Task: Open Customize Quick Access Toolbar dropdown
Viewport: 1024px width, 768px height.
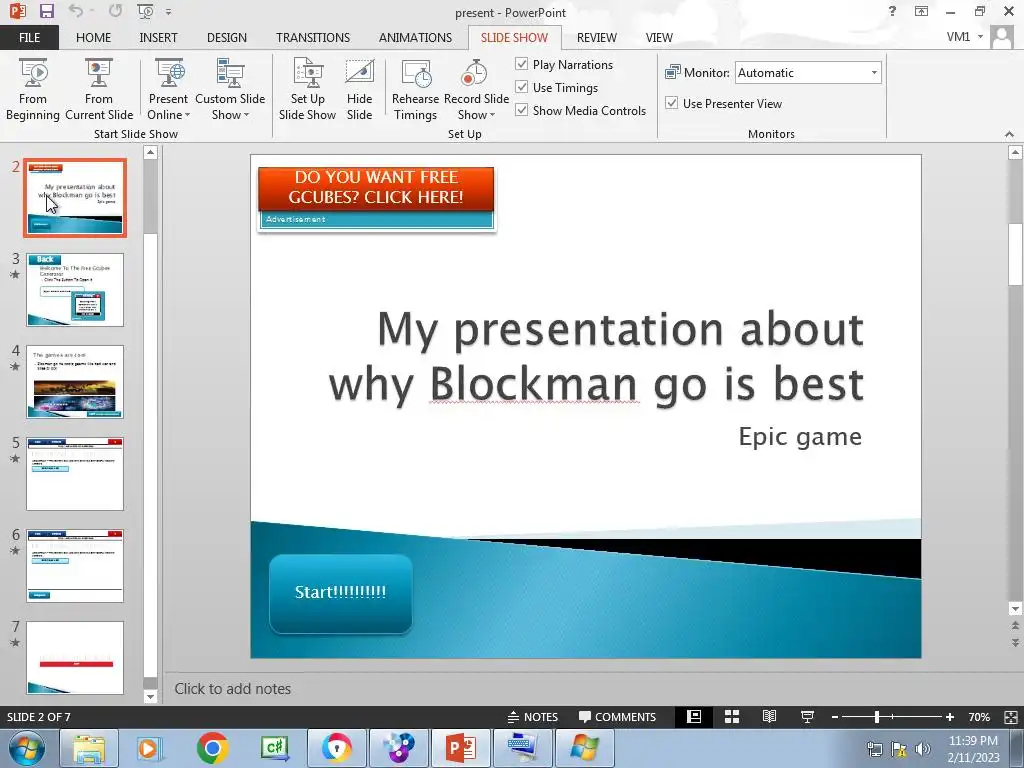Action: coord(168,12)
